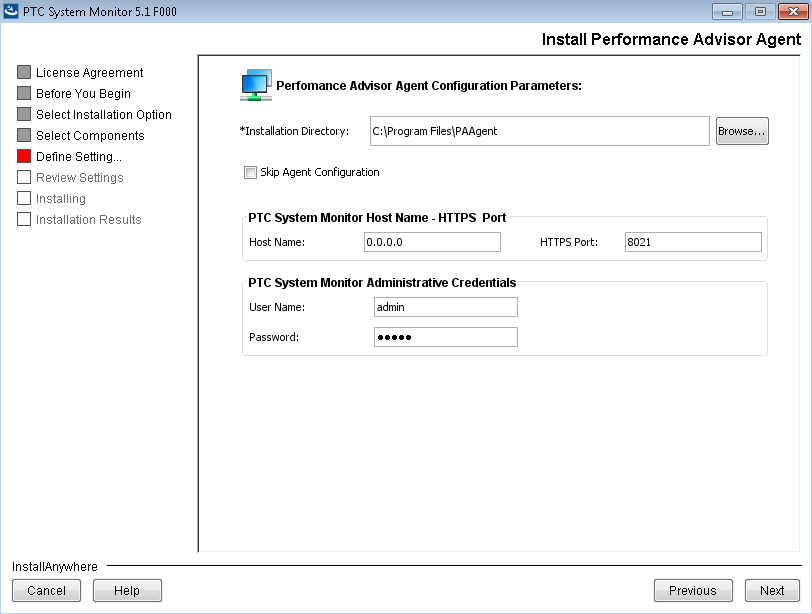
Task: Click the Previous button
Action: [x=693, y=590]
